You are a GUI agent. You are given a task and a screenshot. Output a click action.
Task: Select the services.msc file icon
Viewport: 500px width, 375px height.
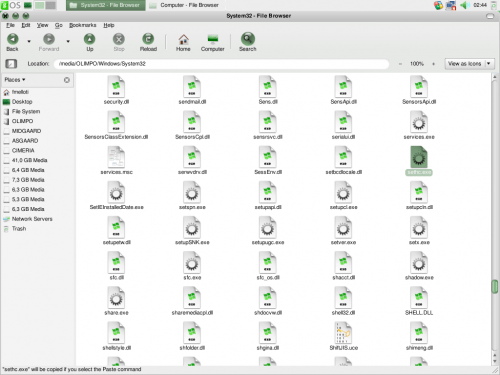116,157
